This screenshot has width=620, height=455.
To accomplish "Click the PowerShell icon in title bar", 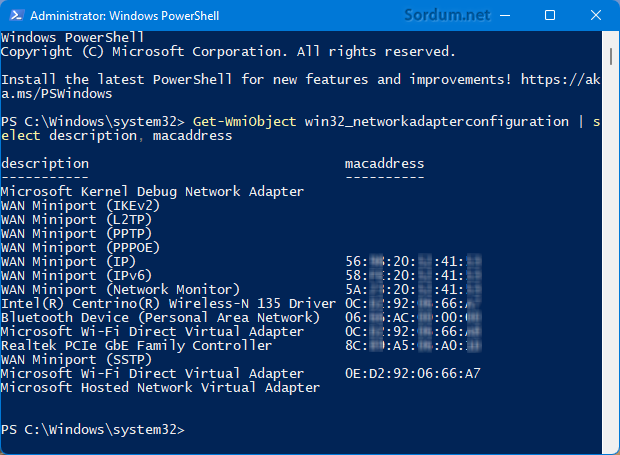I will tap(16, 15).
